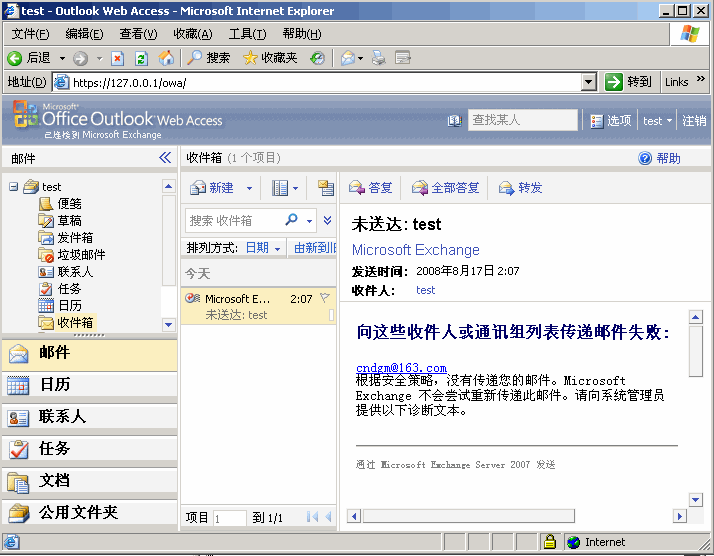Collapse the test mailbox tree node
Screen dimensions: 714x556
(13, 187)
